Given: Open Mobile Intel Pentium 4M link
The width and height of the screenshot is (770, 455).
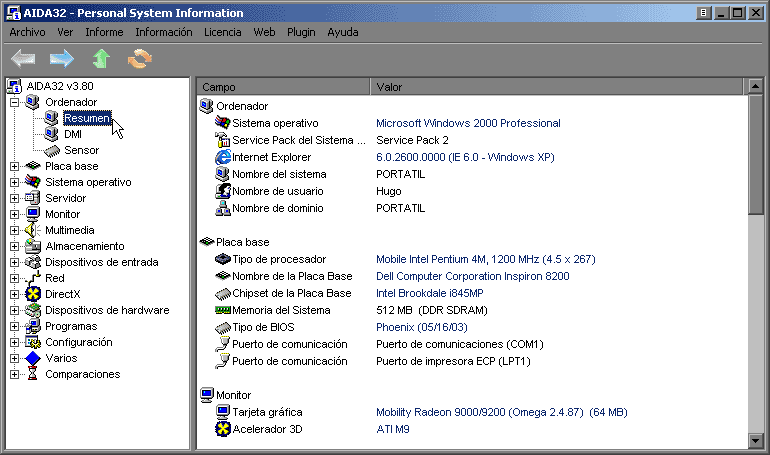Looking at the screenshot, I should pyautogui.click(x=486, y=259).
